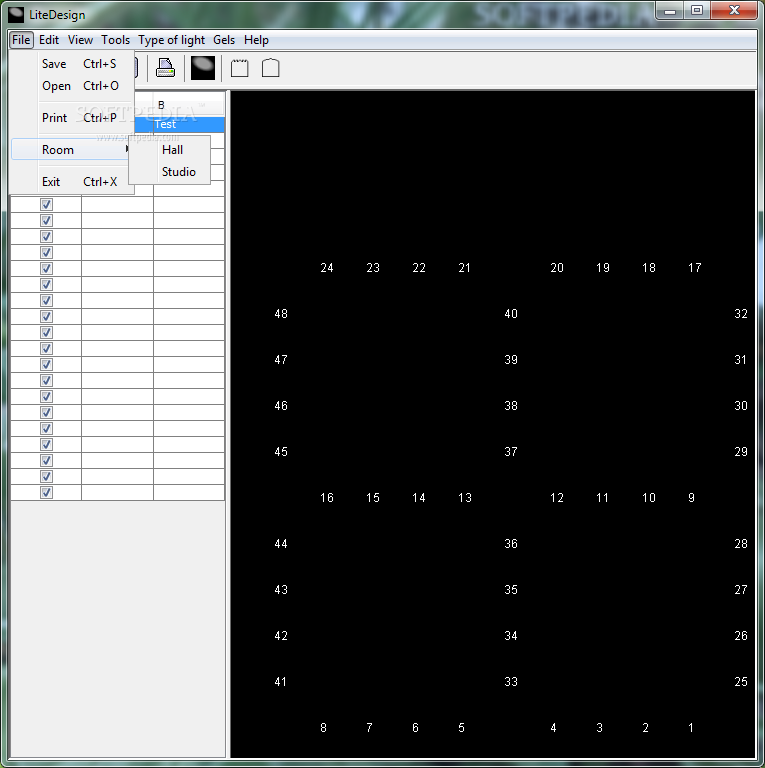
Task: Toggle the topmost visible checkbox in the list
Action: coord(47,204)
